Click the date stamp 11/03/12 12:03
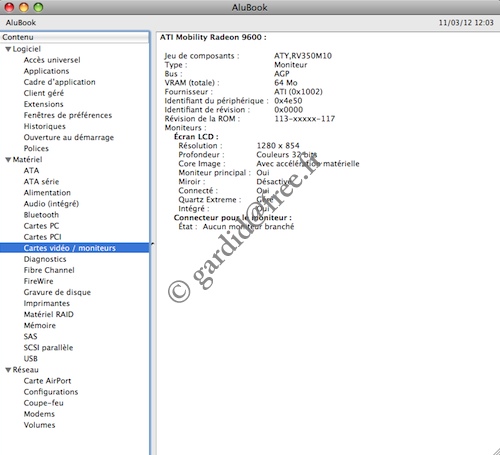Screen dimensions: 500x455 (466, 23)
